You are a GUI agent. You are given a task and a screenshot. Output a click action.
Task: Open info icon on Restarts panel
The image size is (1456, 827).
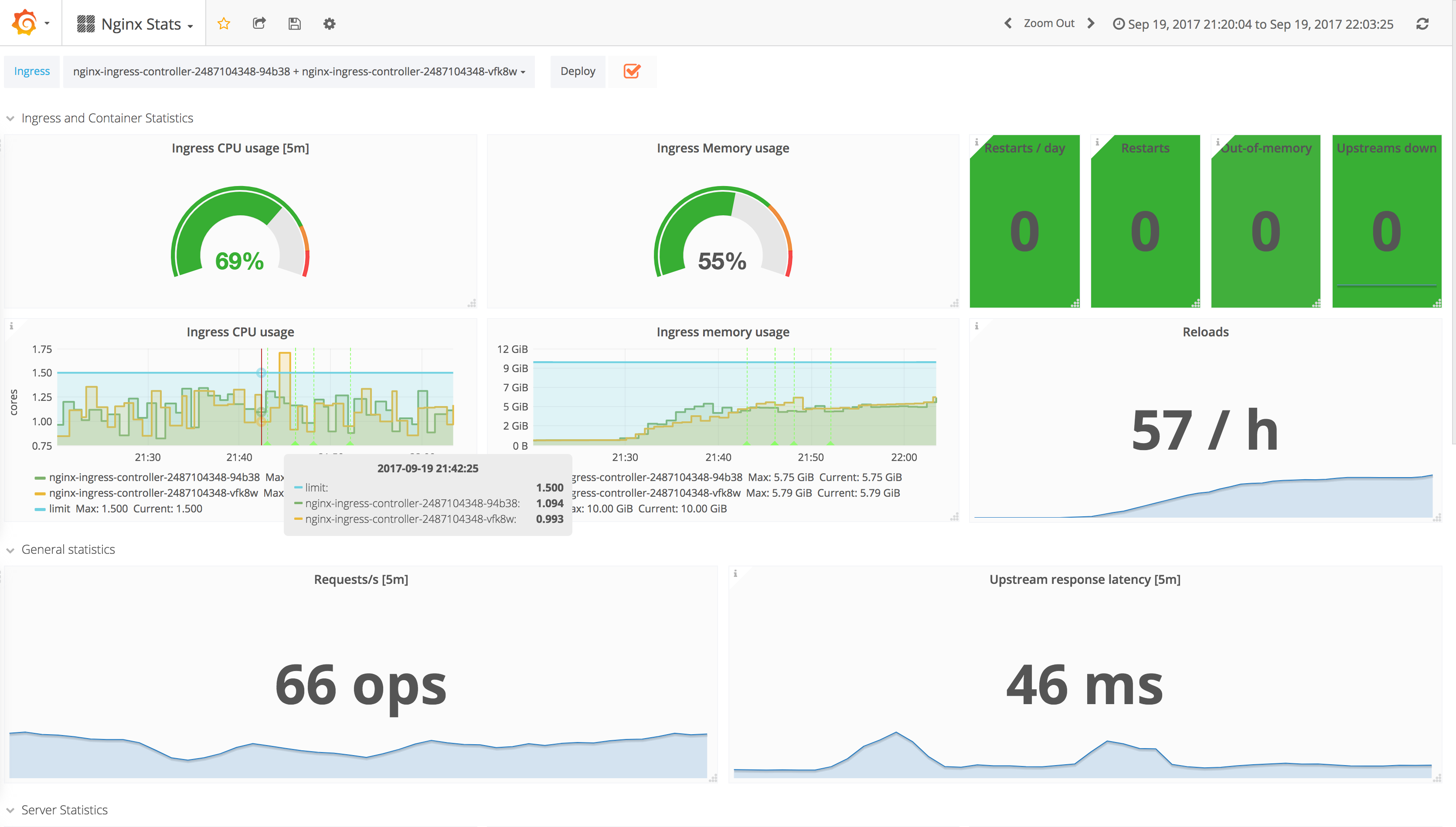tap(1097, 142)
